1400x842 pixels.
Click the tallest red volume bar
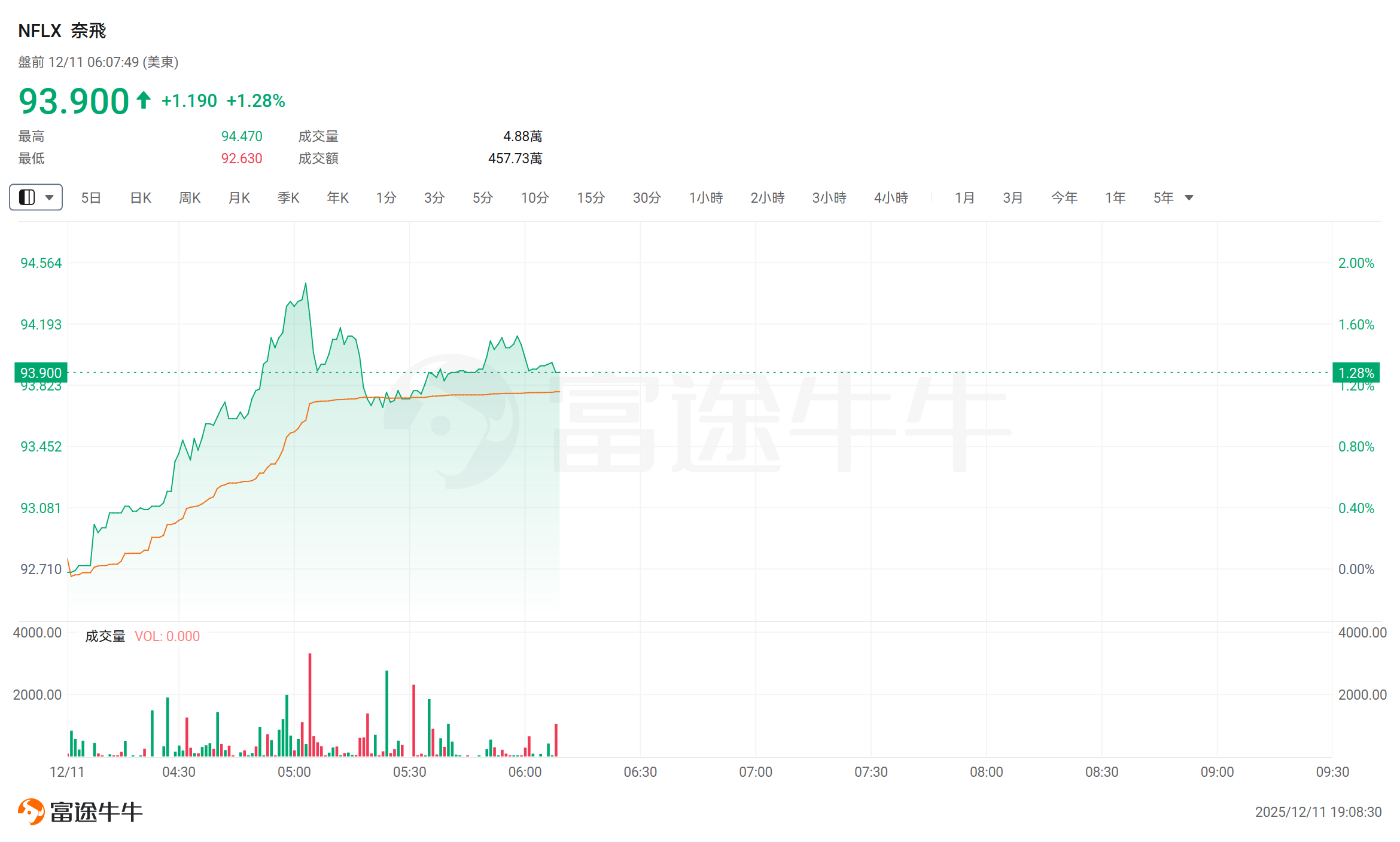coord(310,706)
